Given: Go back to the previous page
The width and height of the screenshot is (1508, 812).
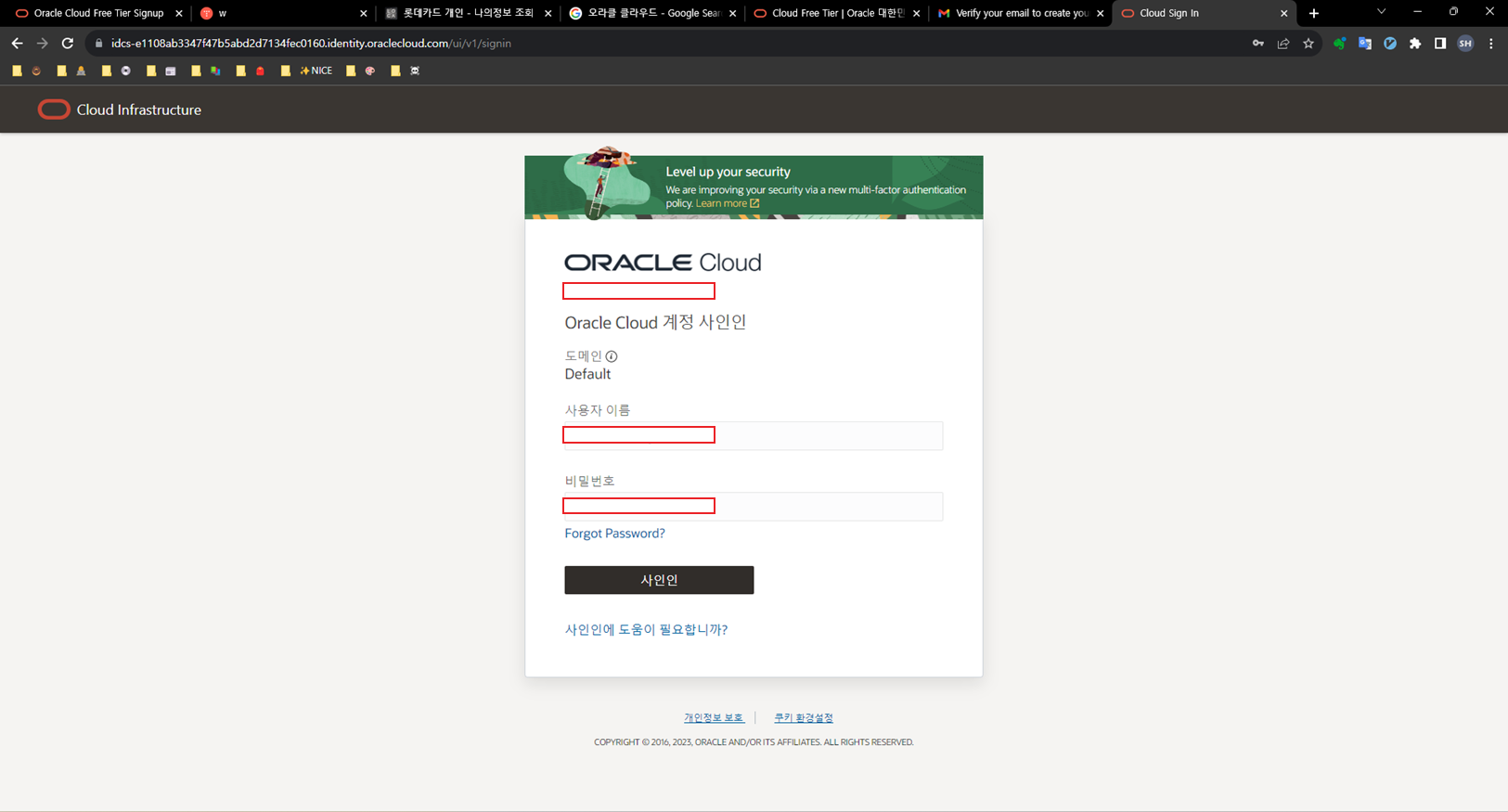Looking at the screenshot, I should 17,44.
